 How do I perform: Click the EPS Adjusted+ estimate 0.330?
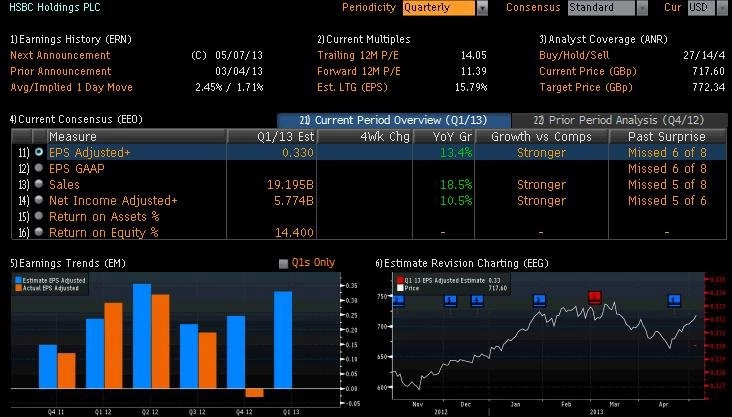point(298,152)
